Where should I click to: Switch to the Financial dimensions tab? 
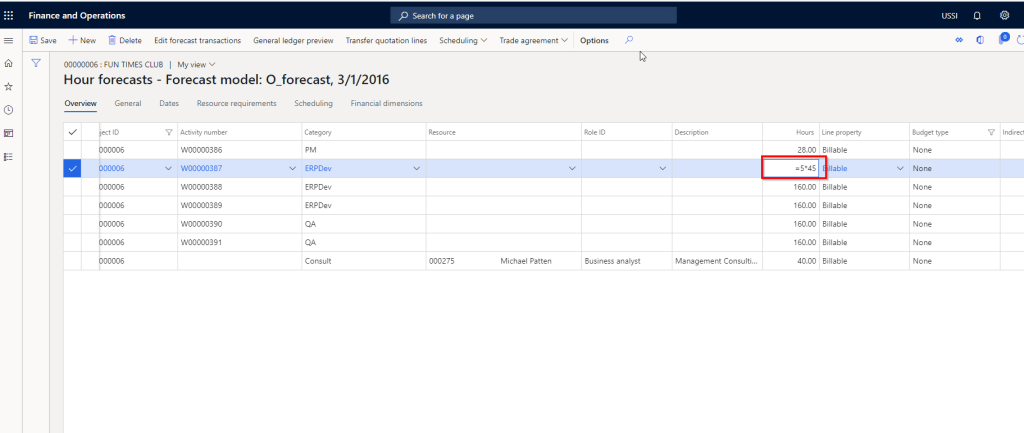point(386,103)
